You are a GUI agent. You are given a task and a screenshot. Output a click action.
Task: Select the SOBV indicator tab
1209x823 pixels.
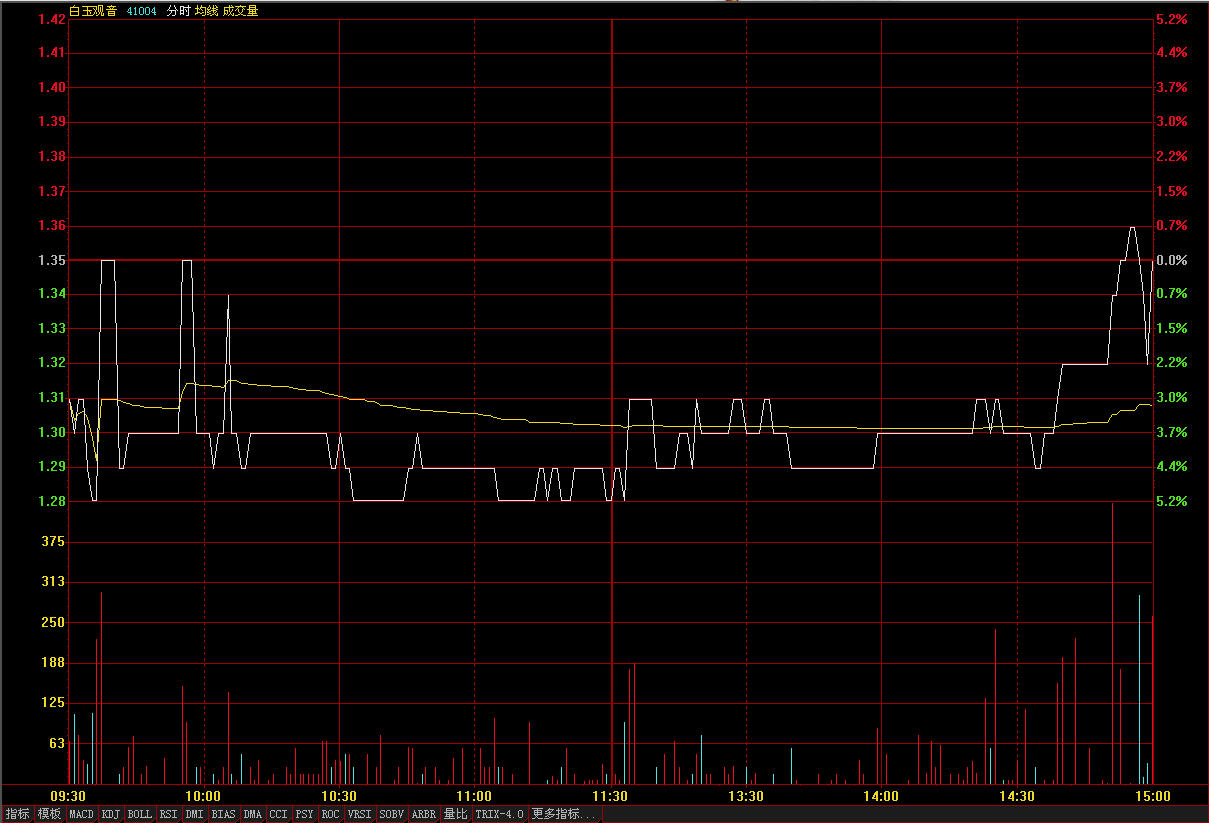(392, 814)
